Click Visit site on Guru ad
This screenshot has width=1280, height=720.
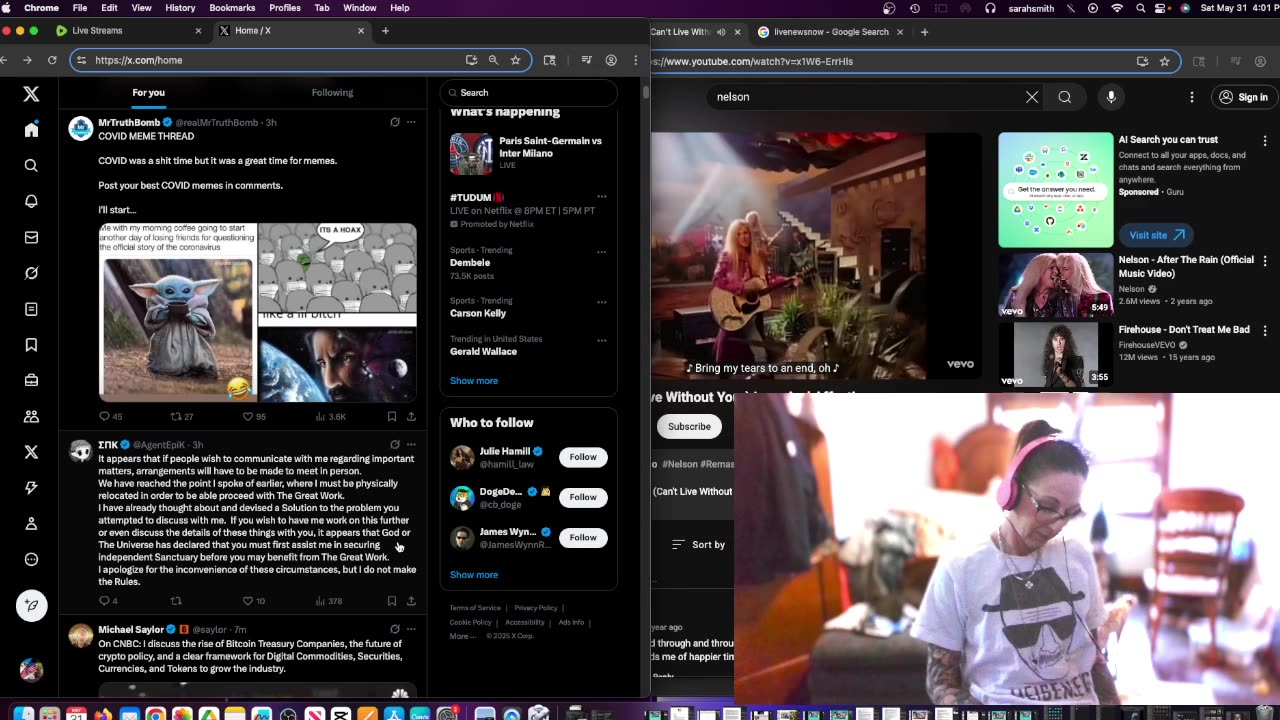coord(1156,235)
